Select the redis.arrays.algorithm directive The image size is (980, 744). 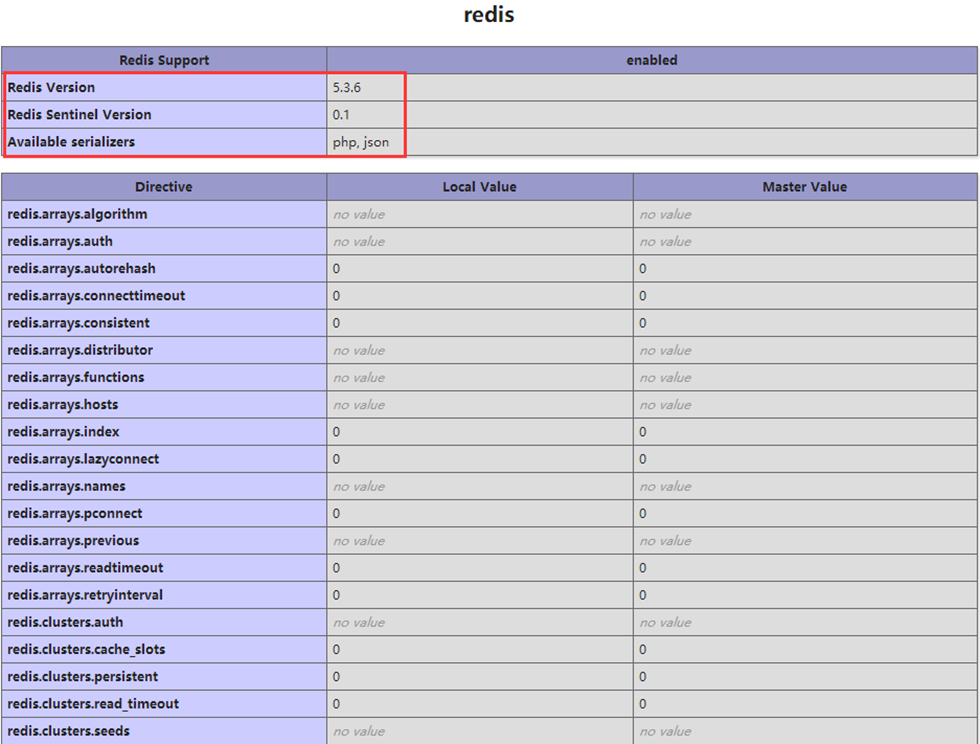[78, 214]
